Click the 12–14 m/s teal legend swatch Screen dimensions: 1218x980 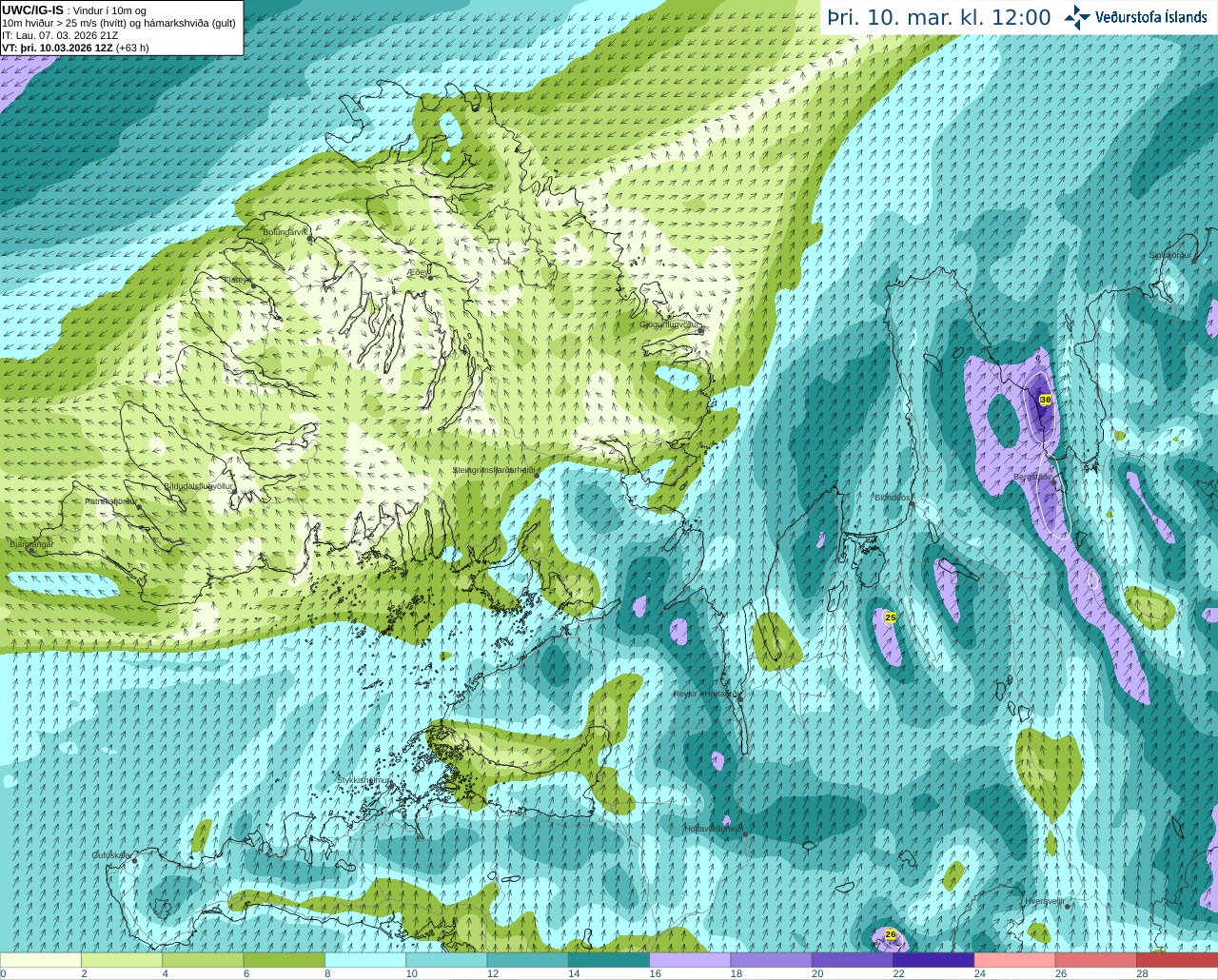point(528,960)
